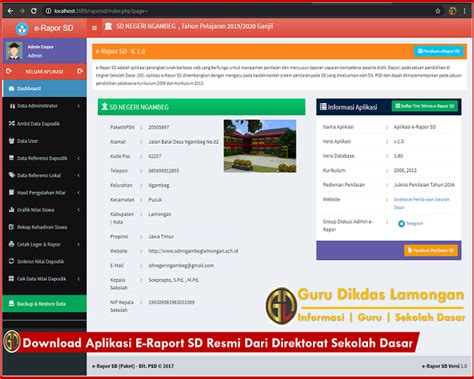
Task: Bookmark page with the star icon
Action: (x=438, y=11)
